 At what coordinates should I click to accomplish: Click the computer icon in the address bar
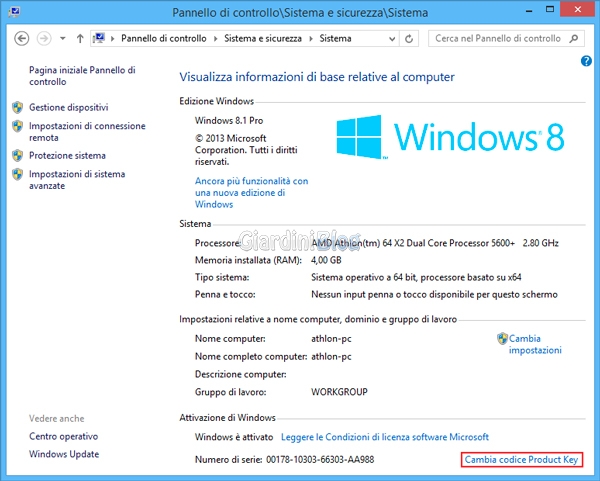coord(99,38)
